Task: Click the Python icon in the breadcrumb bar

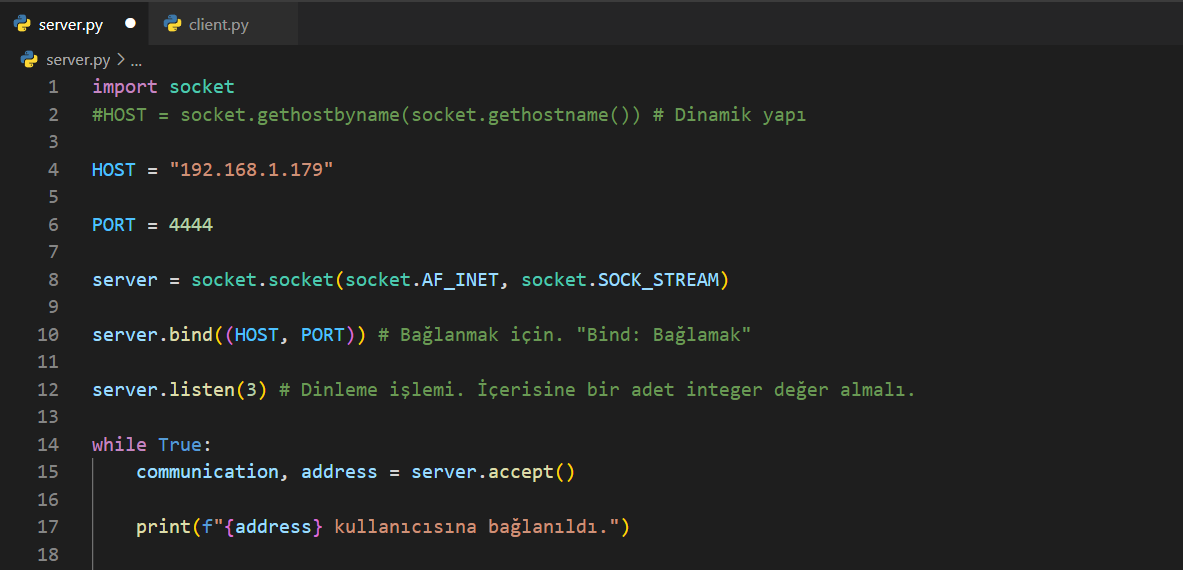Action: click(x=29, y=60)
